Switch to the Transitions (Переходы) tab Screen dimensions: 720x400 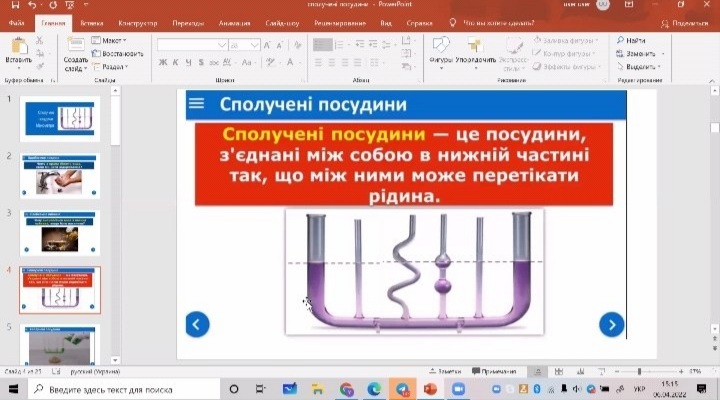[x=188, y=23]
